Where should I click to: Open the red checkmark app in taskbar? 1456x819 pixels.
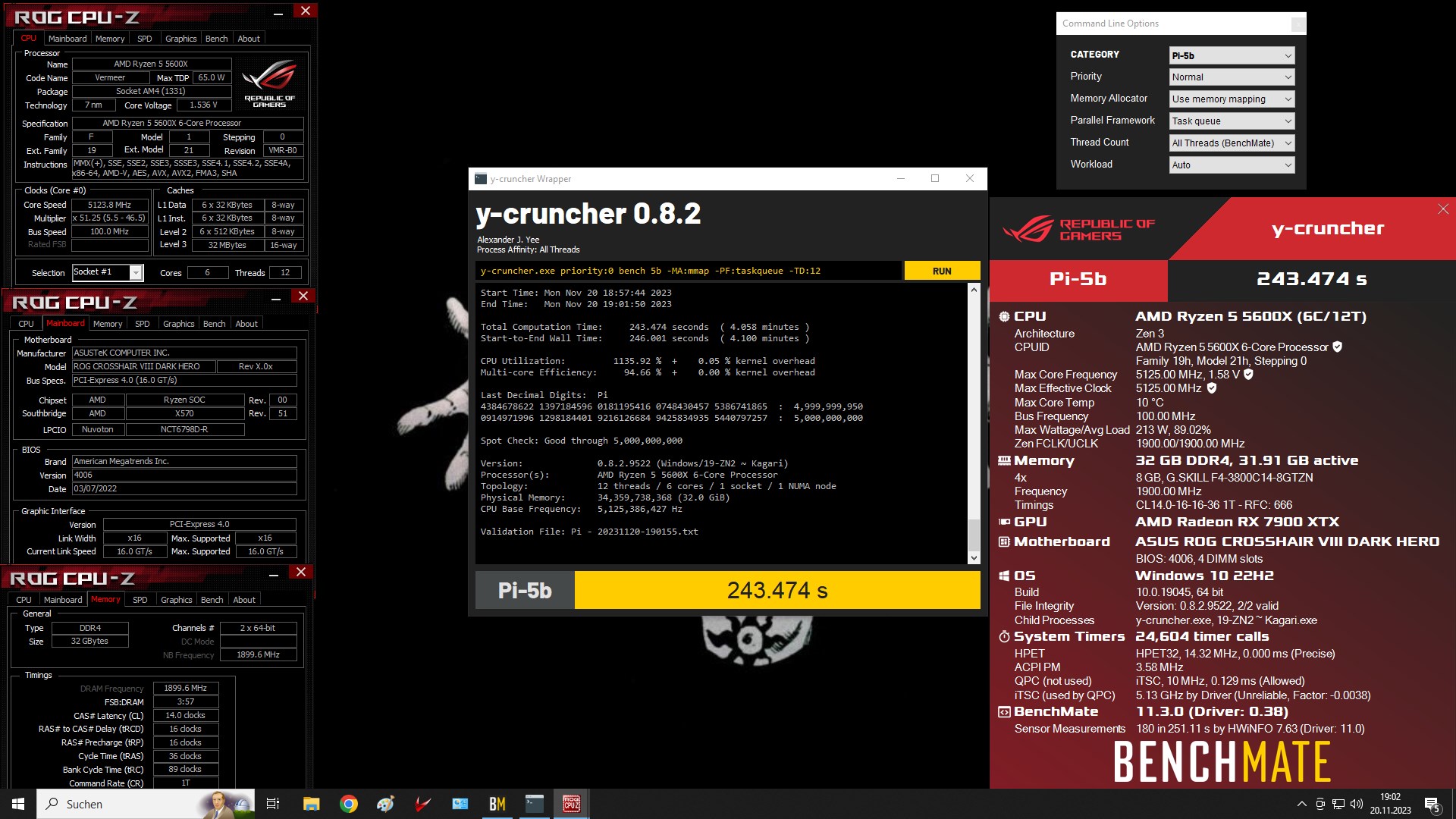(x=423, y=804)
